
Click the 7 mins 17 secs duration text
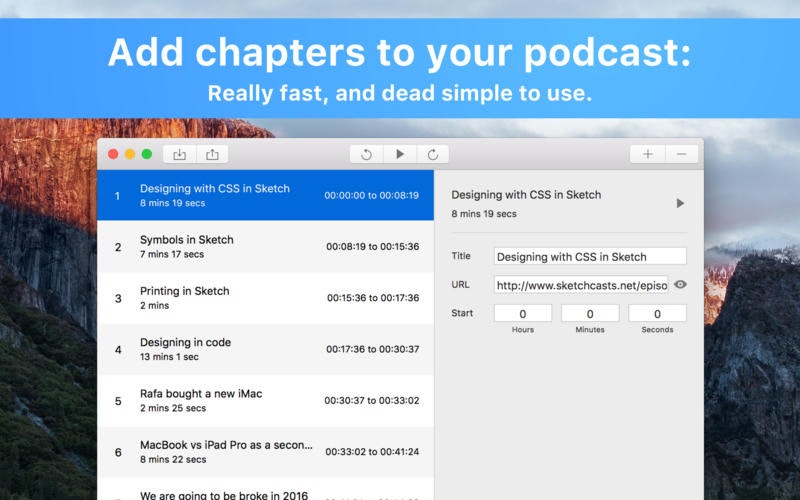coord(172,254)
